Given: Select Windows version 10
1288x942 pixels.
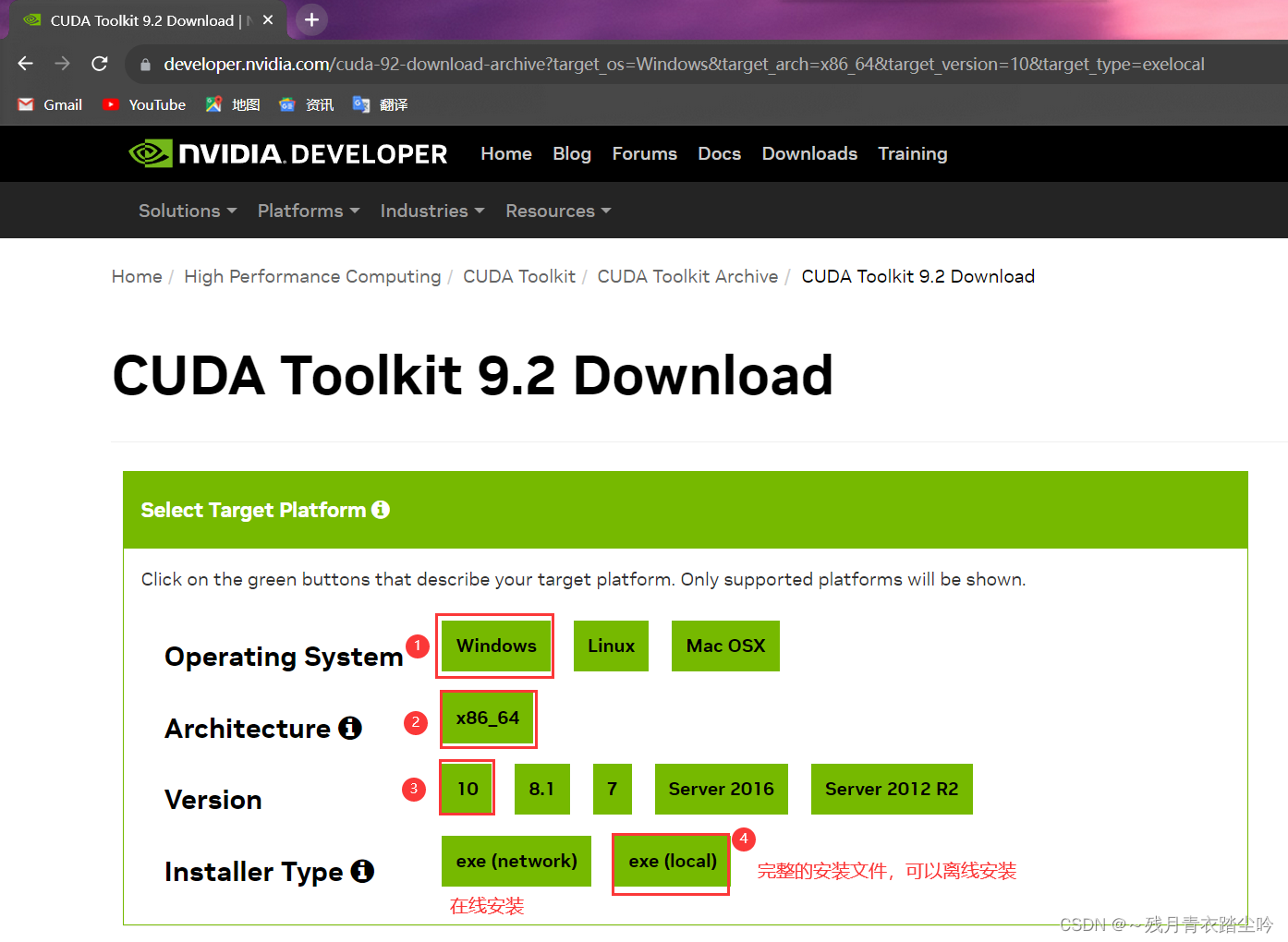Looking at the screenshot, I should [x=468, y=789].
